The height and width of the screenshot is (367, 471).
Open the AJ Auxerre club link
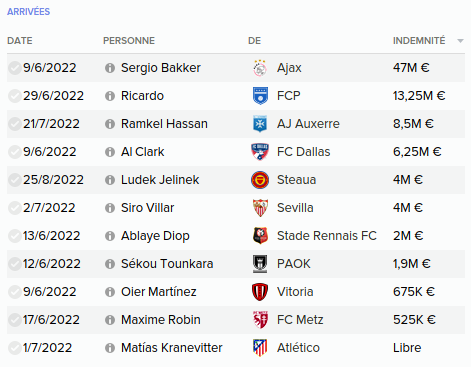308,124
